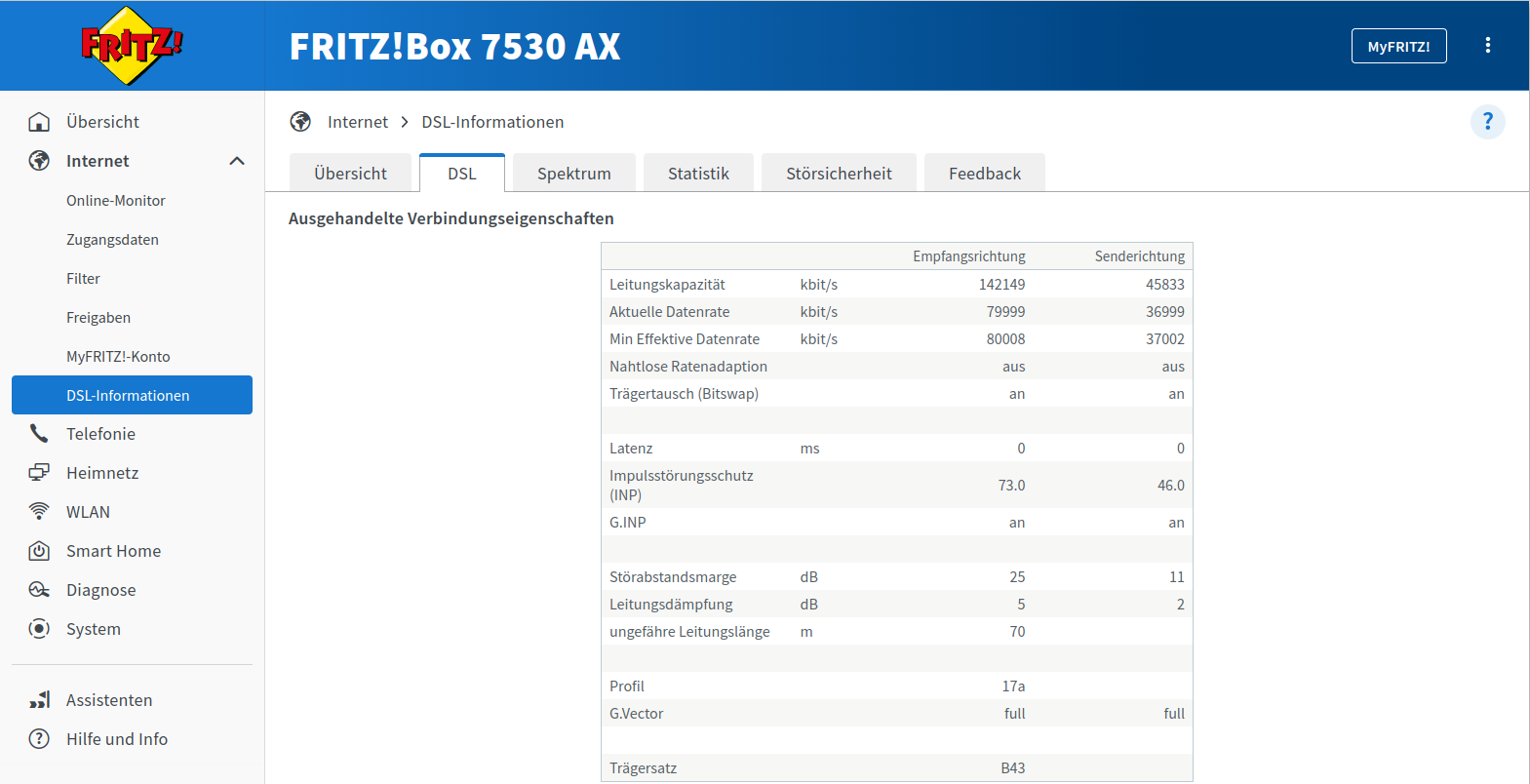Click the DSL-Informationen breadcrumb text
The image size is (1530, 784).
492,122
